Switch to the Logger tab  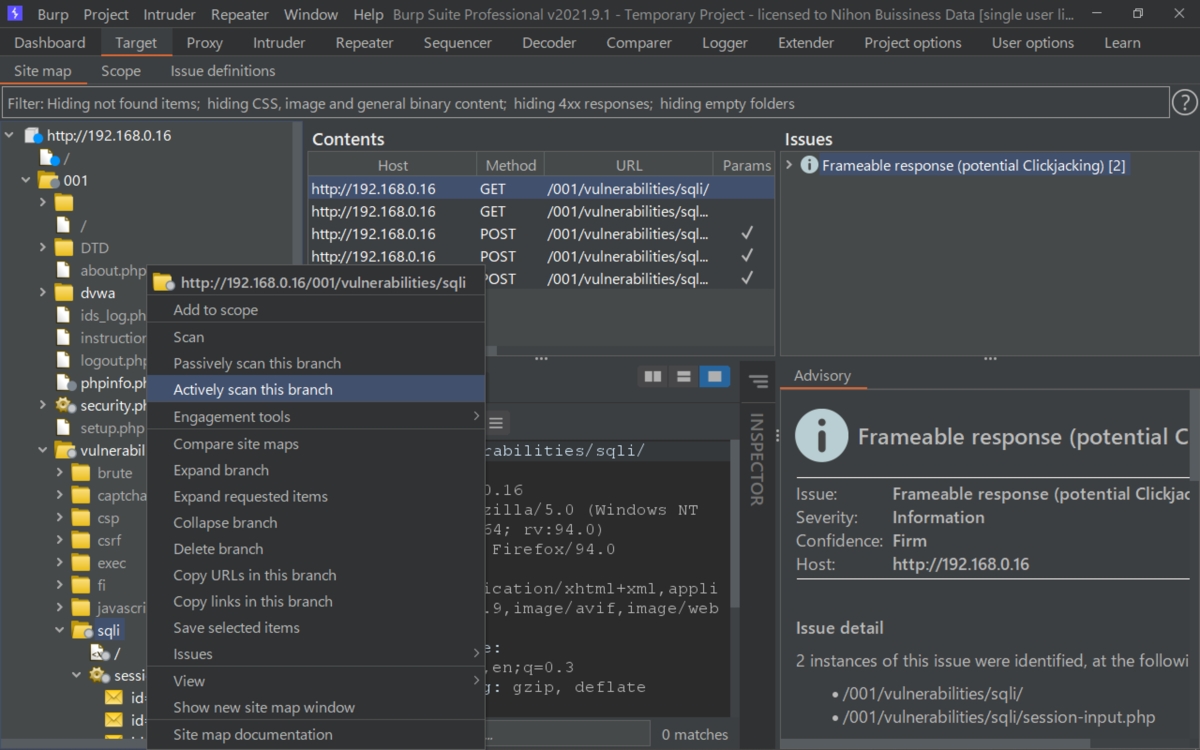725,43
